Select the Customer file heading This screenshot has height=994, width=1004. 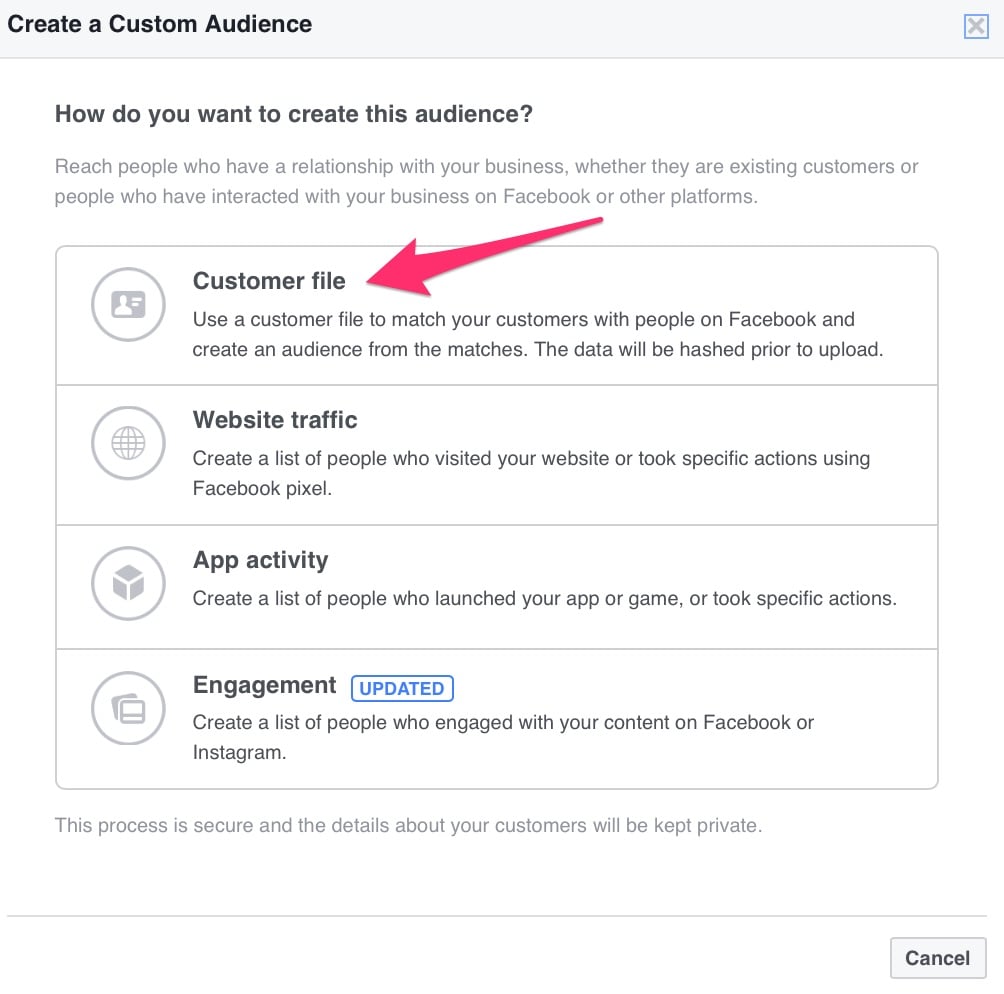269,281
